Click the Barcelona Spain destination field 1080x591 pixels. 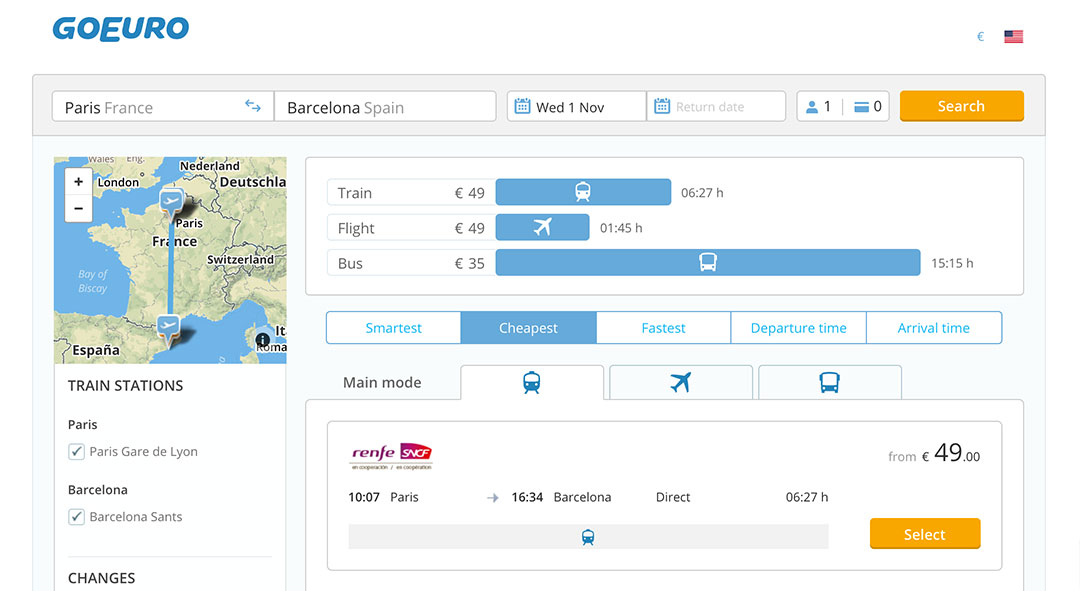coord(384,107)
